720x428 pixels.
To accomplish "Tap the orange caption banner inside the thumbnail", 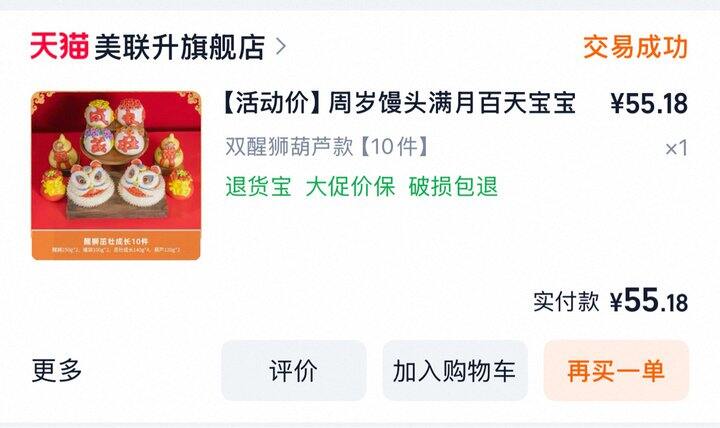I will click(116, 245).
